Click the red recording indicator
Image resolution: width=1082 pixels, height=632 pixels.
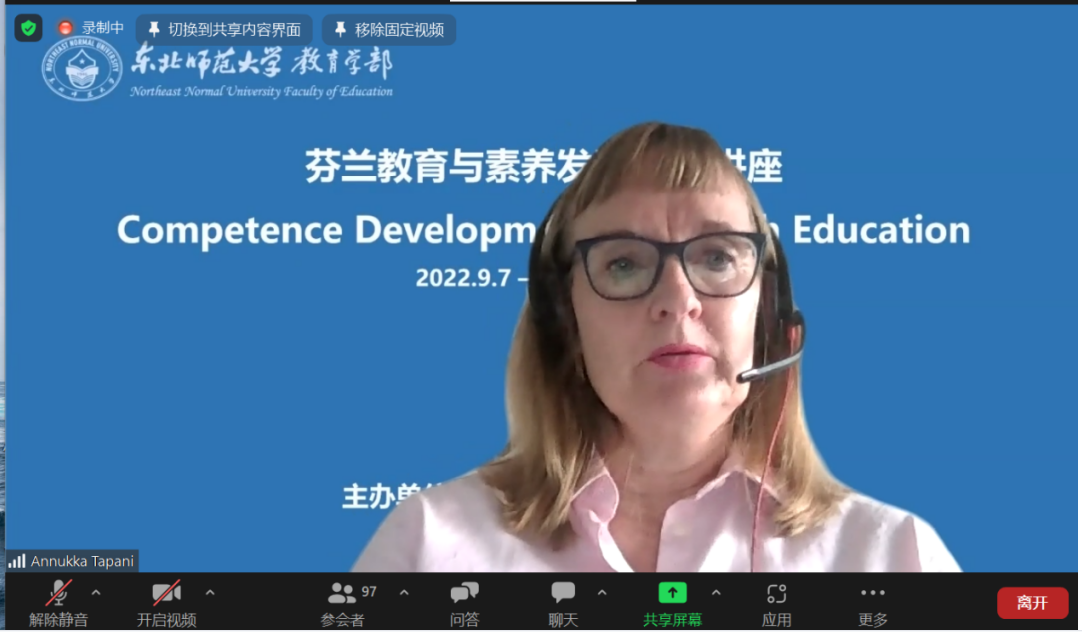[66, 29]
